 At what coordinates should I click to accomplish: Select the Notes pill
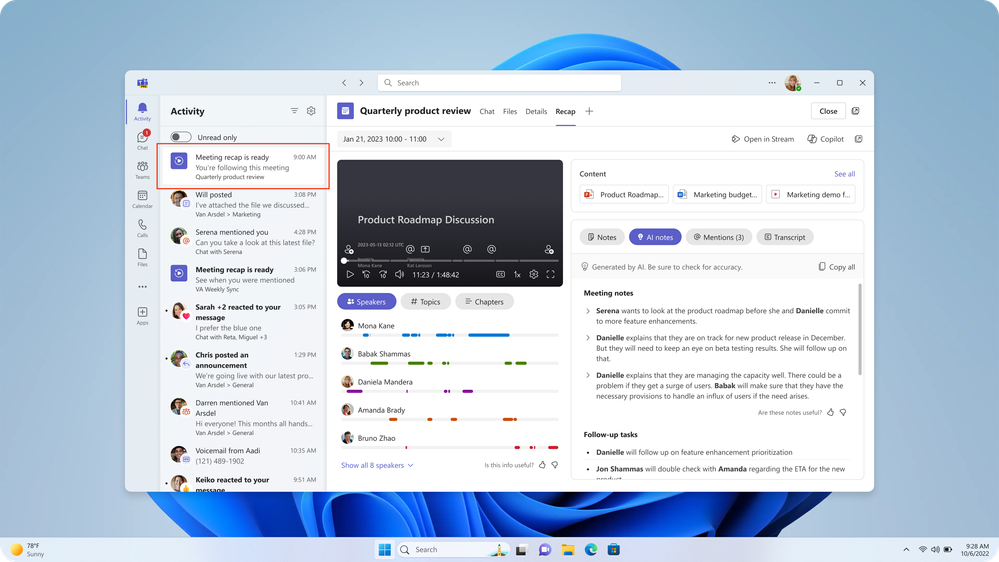(x=601, y=237)
